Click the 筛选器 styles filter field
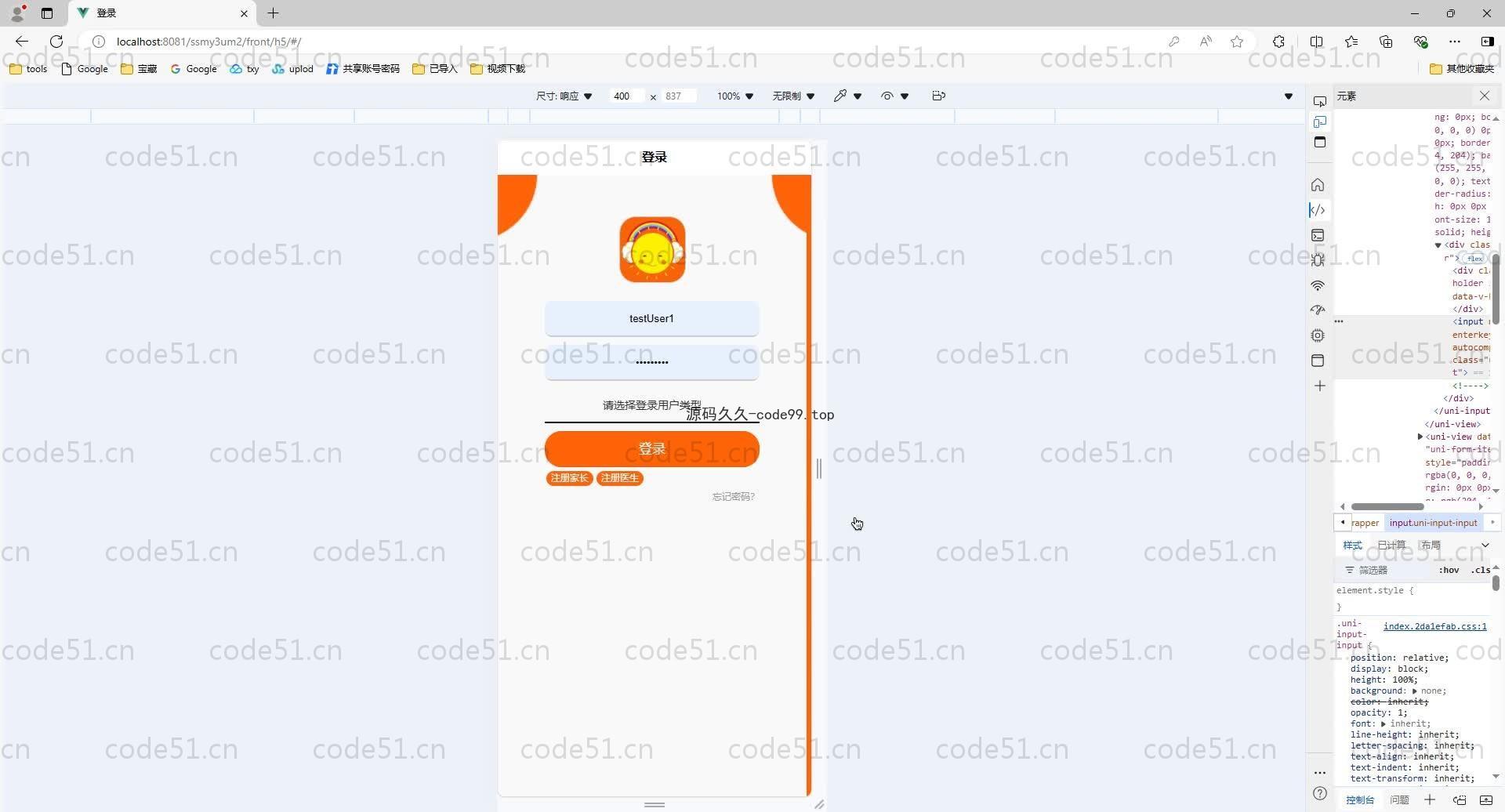Screen dimensions: 1505x812 (1387, 570)
